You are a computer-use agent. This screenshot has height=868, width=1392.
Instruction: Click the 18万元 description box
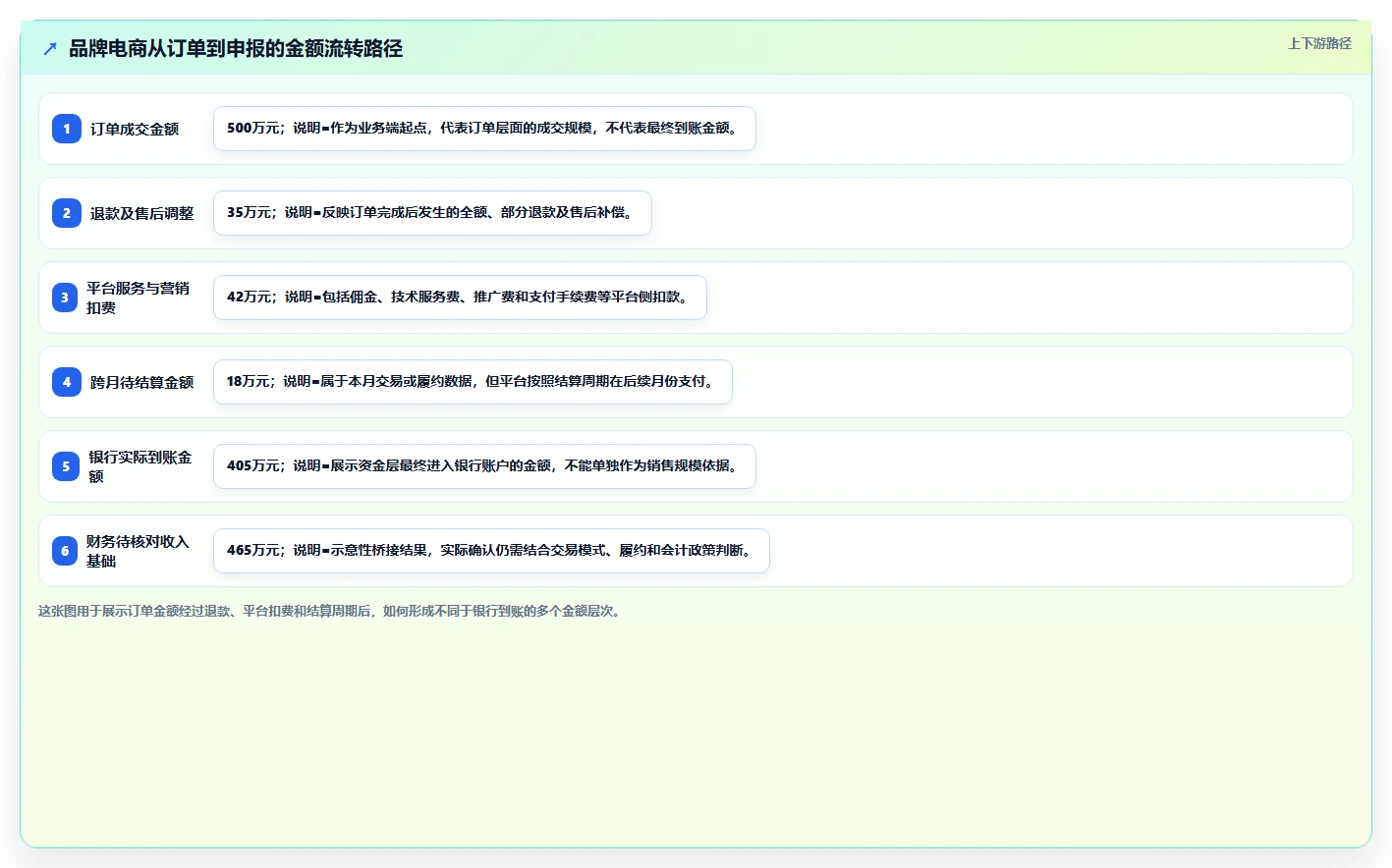pos(473,382)
